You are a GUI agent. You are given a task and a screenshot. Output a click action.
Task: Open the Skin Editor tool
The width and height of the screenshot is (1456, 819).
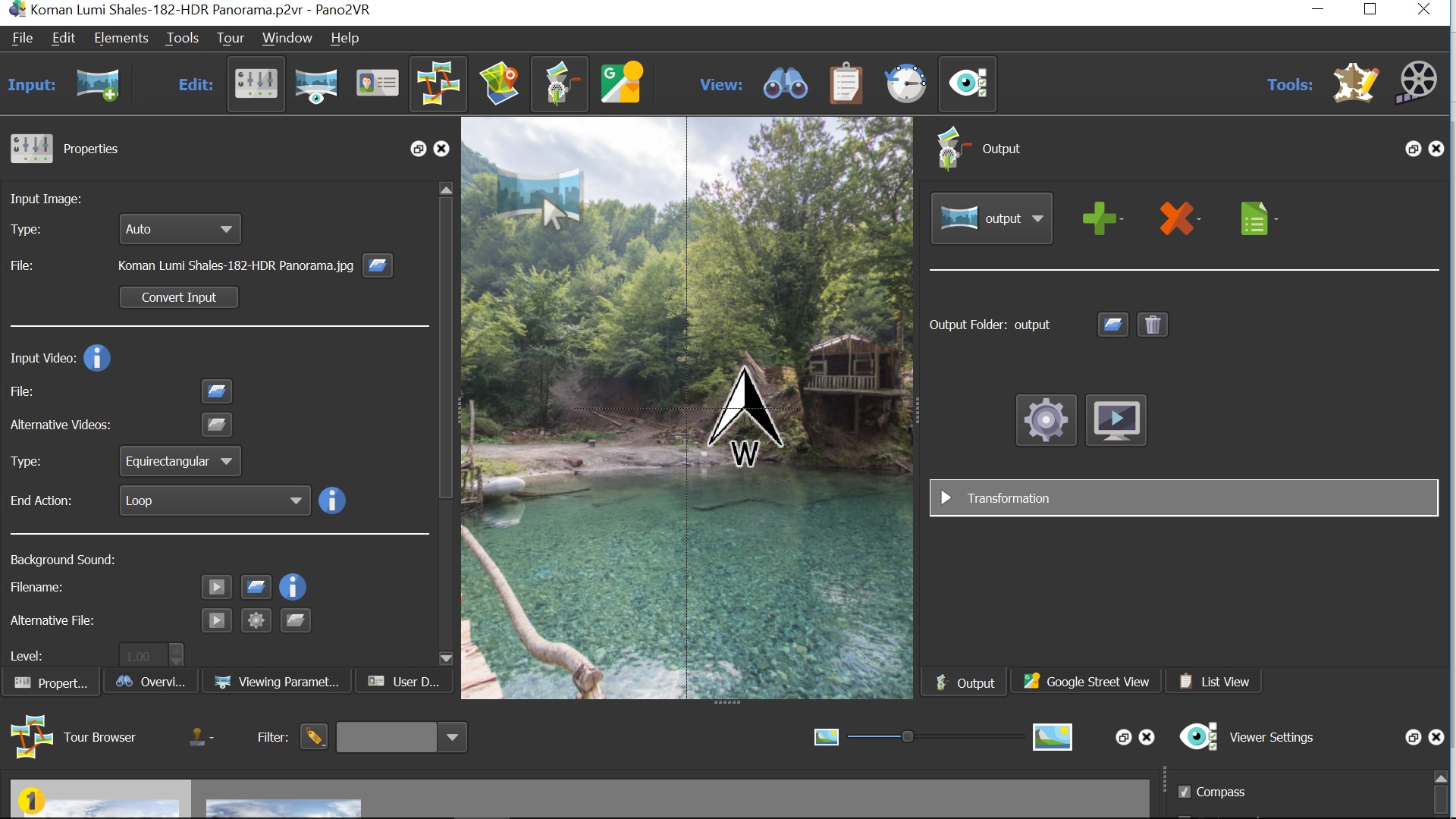pos(1357,83)
